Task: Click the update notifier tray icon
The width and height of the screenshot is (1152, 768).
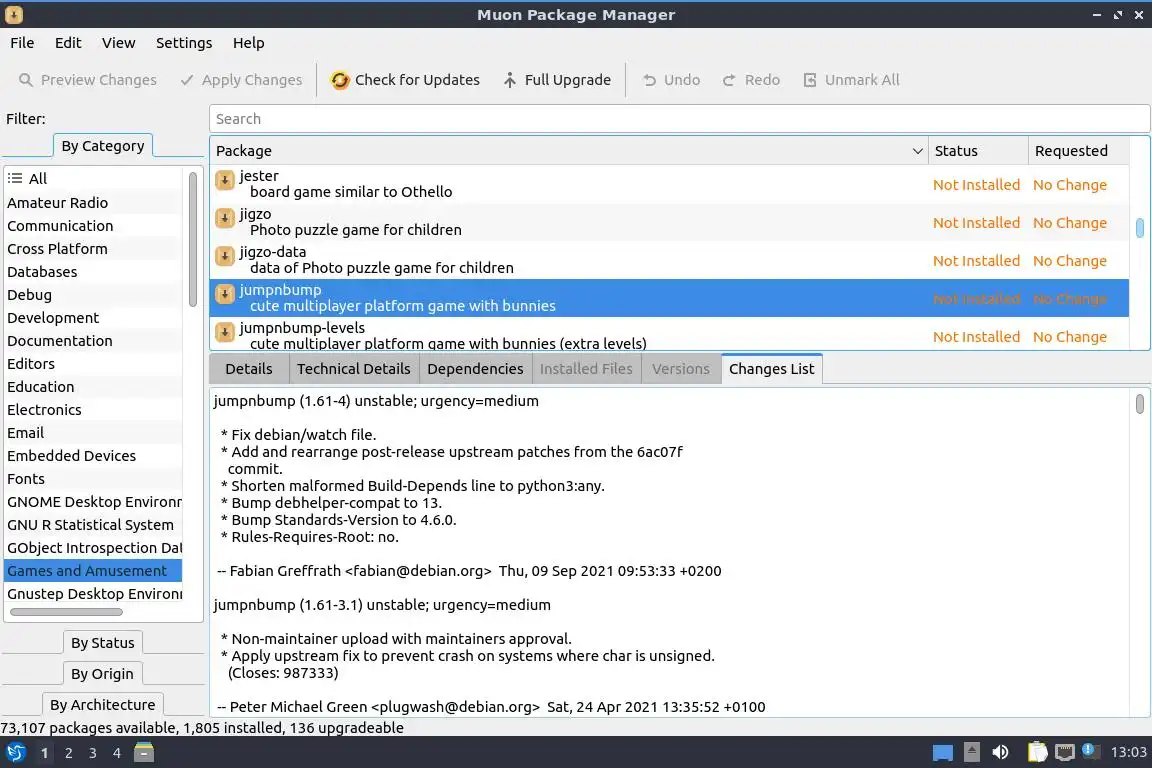Action: 1091,751
